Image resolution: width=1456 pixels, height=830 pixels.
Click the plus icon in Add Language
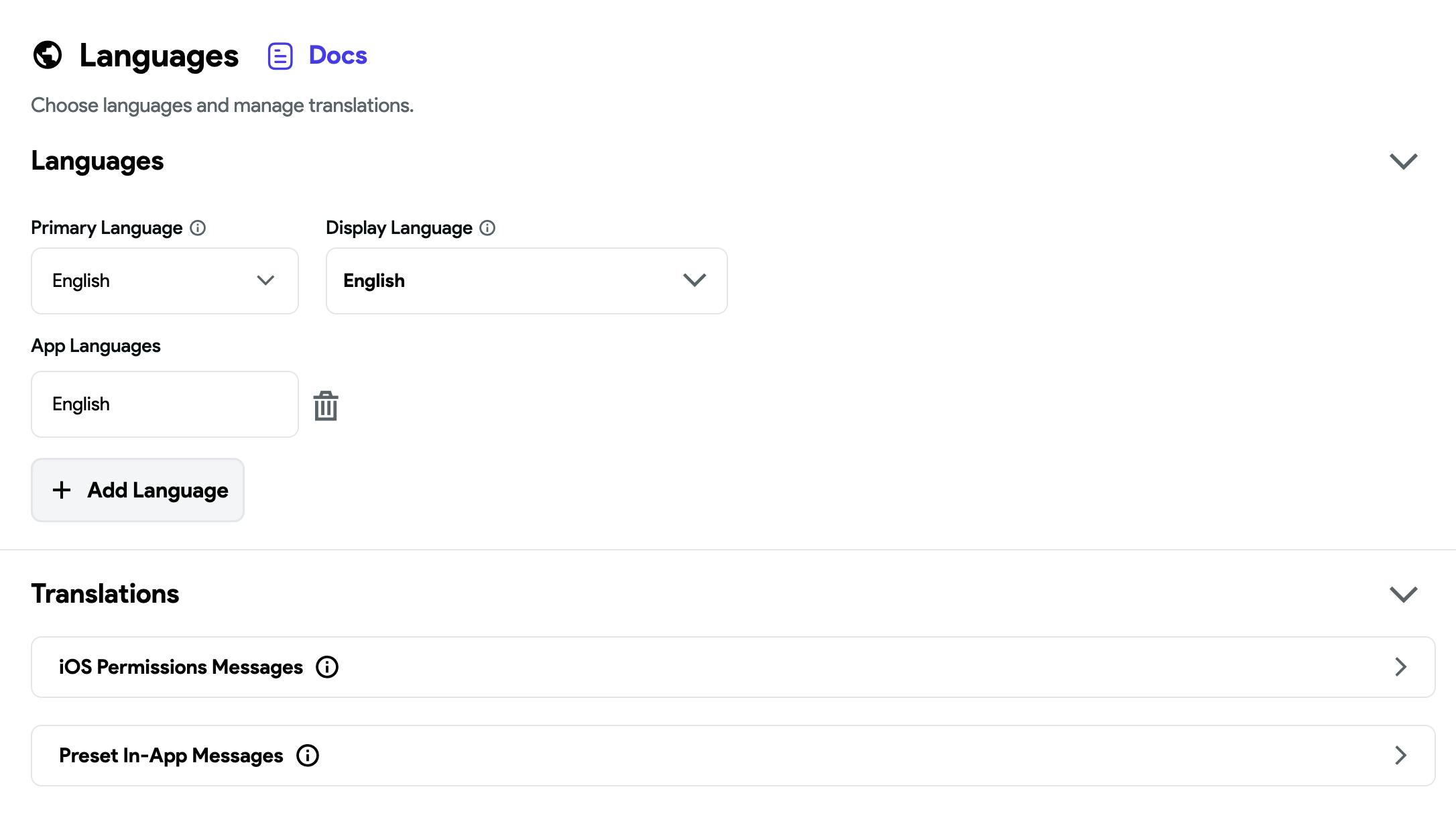[62, 490]
